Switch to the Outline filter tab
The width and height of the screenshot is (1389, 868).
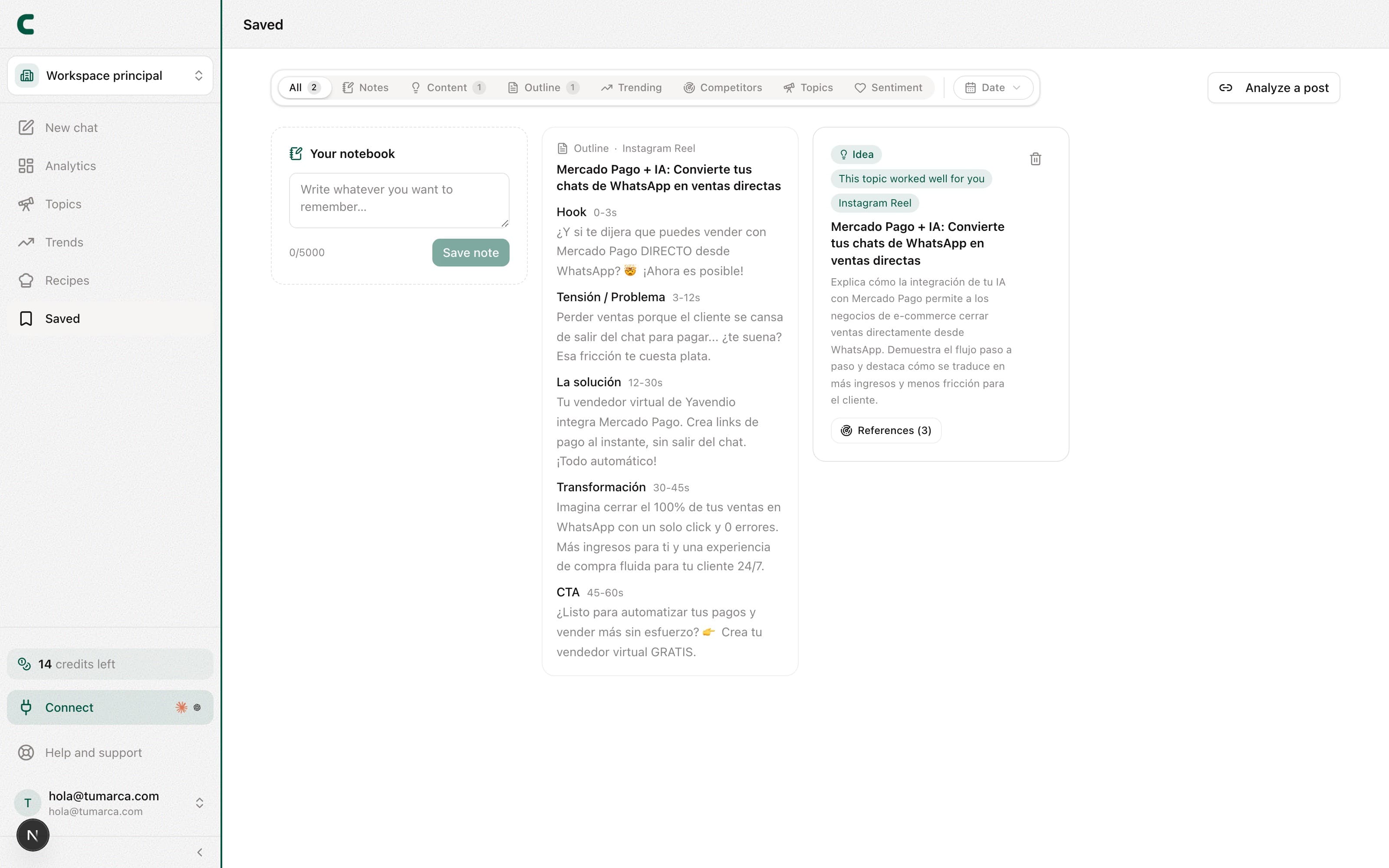(x=543, y=88)
